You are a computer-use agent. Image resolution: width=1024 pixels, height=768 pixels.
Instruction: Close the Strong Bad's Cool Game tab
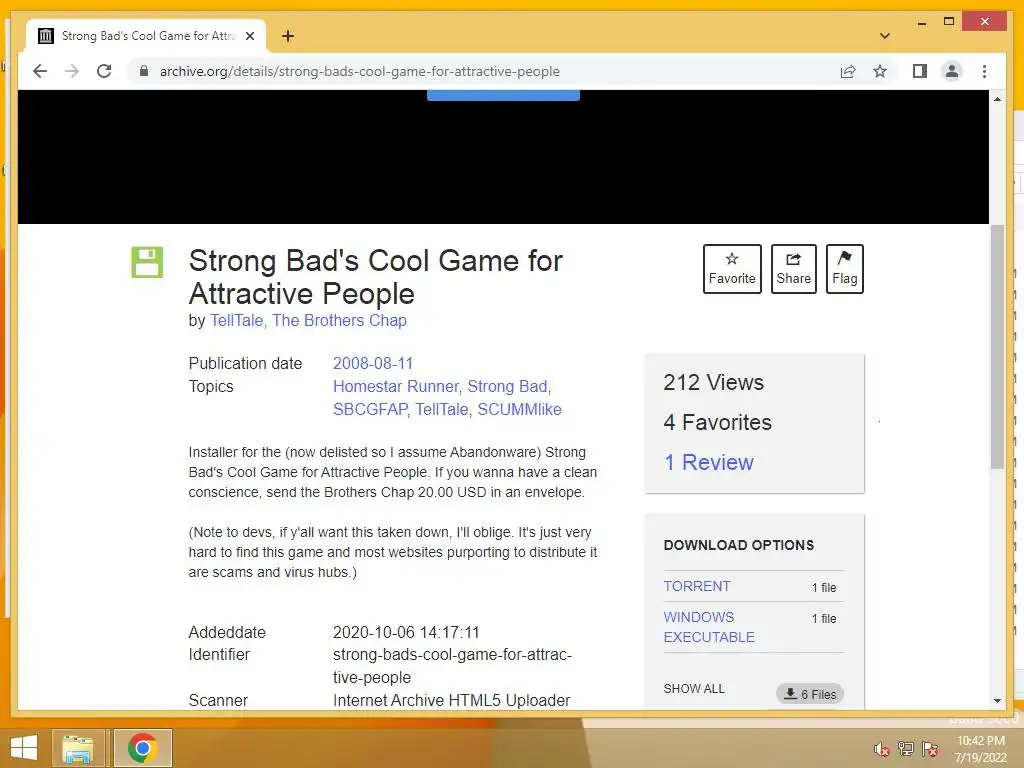tap(249, 36)
